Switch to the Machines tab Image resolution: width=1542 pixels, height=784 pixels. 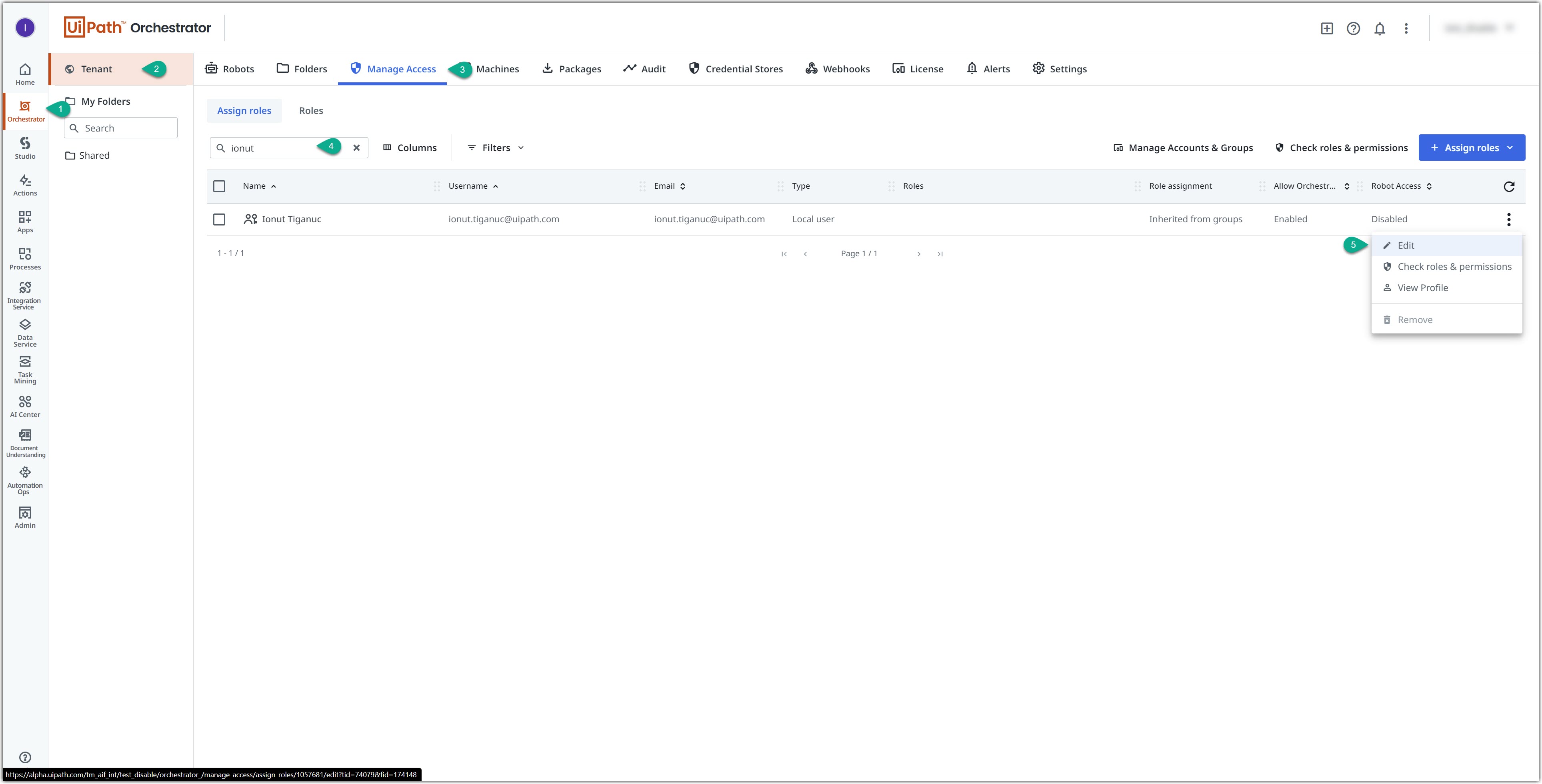click(x=497, y=69)
